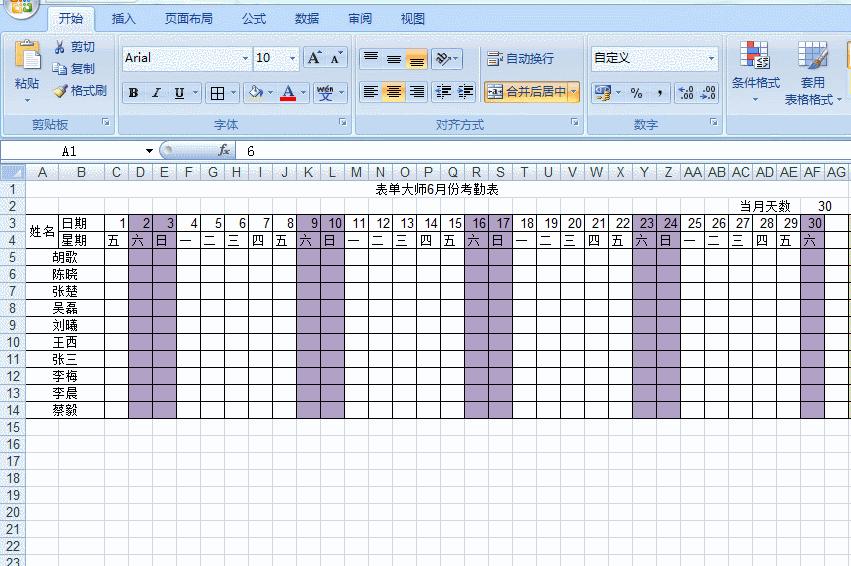
Task: Open the Clipboard (剪贴板) dialog launcher
Action: (106, 123)
